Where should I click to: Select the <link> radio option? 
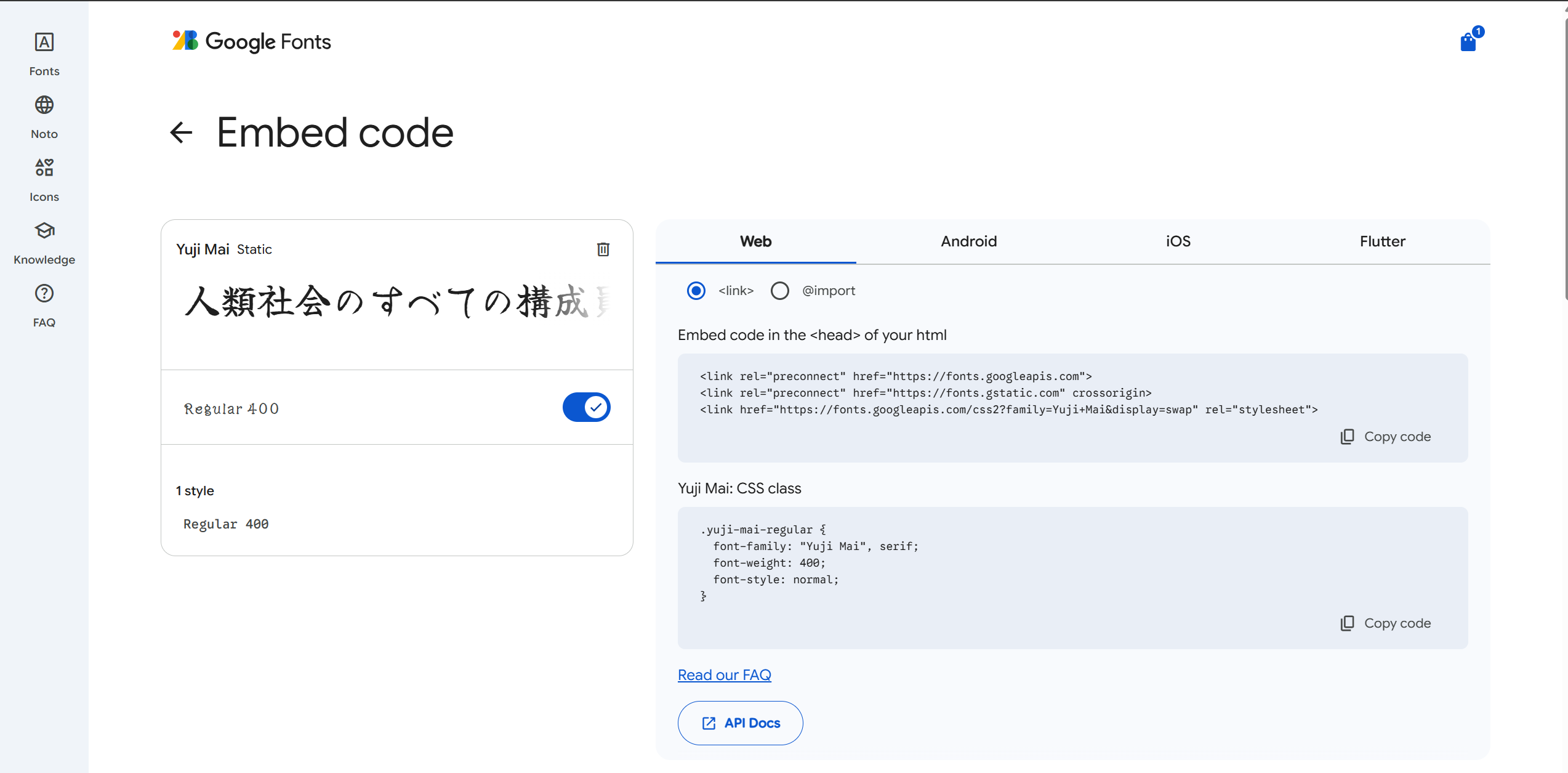(696, 290)
